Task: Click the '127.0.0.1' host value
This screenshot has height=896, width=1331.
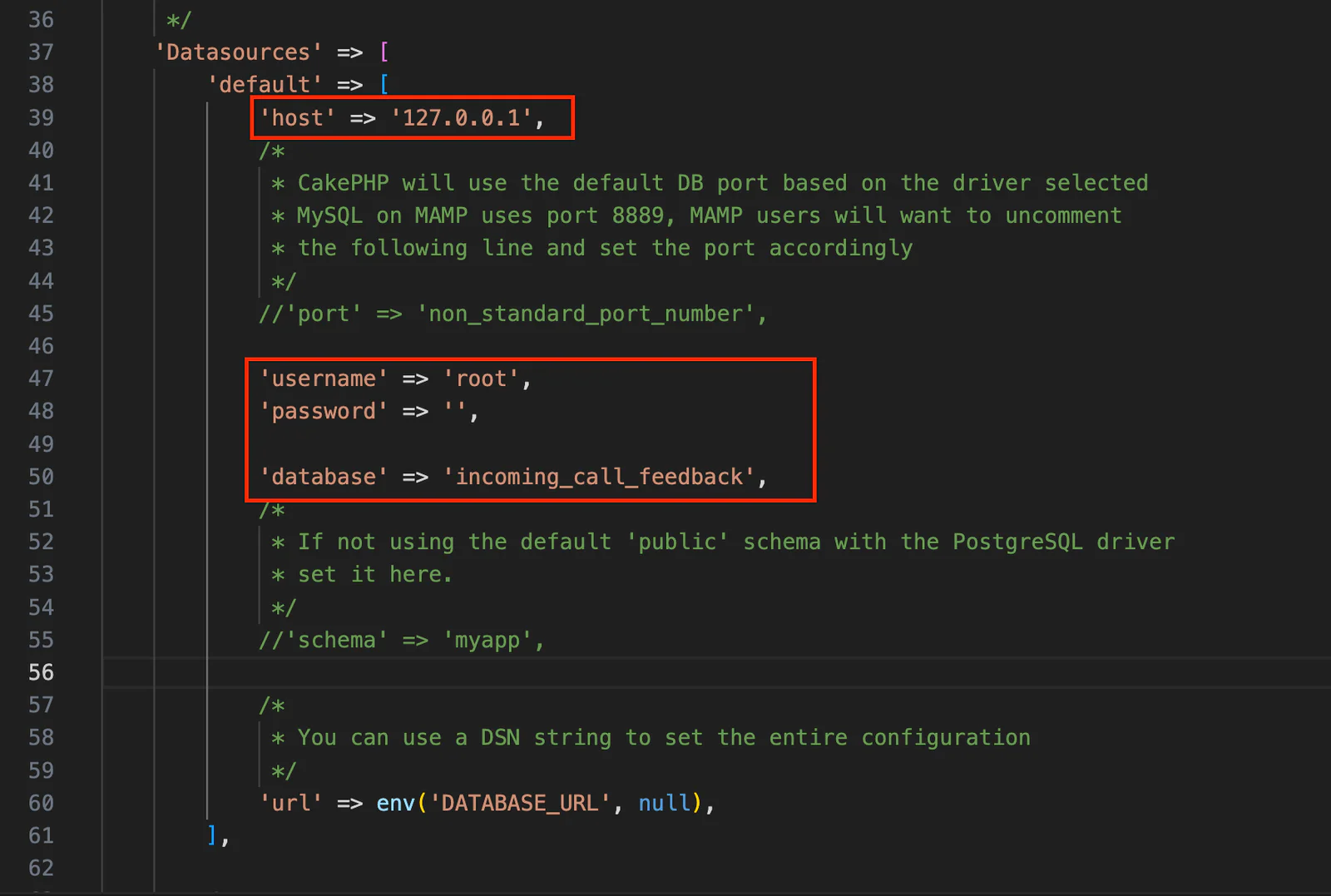Action: click(x=461, y=118)
